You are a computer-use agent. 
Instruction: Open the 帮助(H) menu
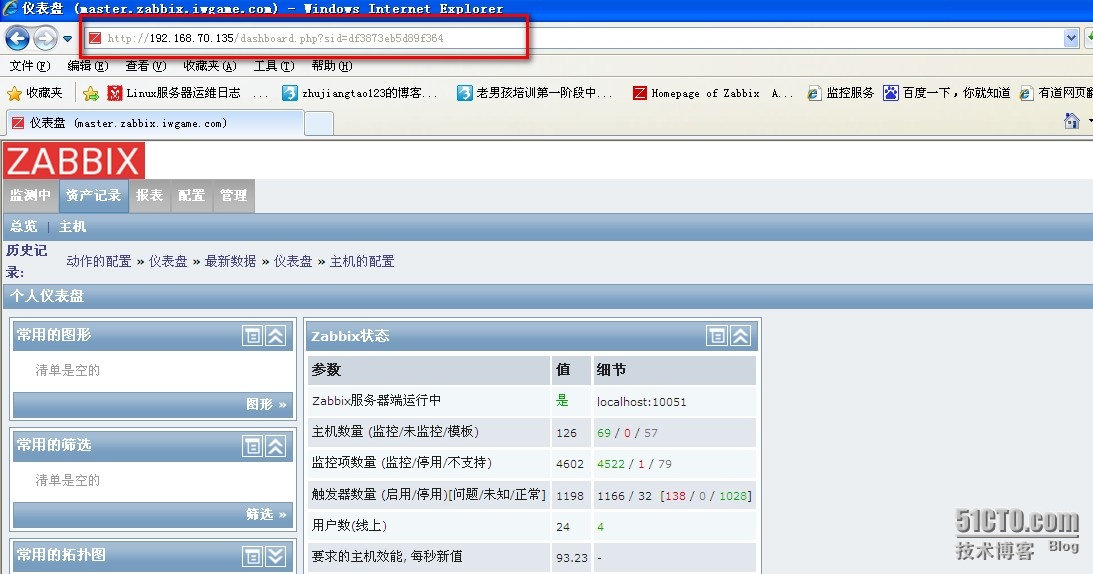tap(332, 66)
